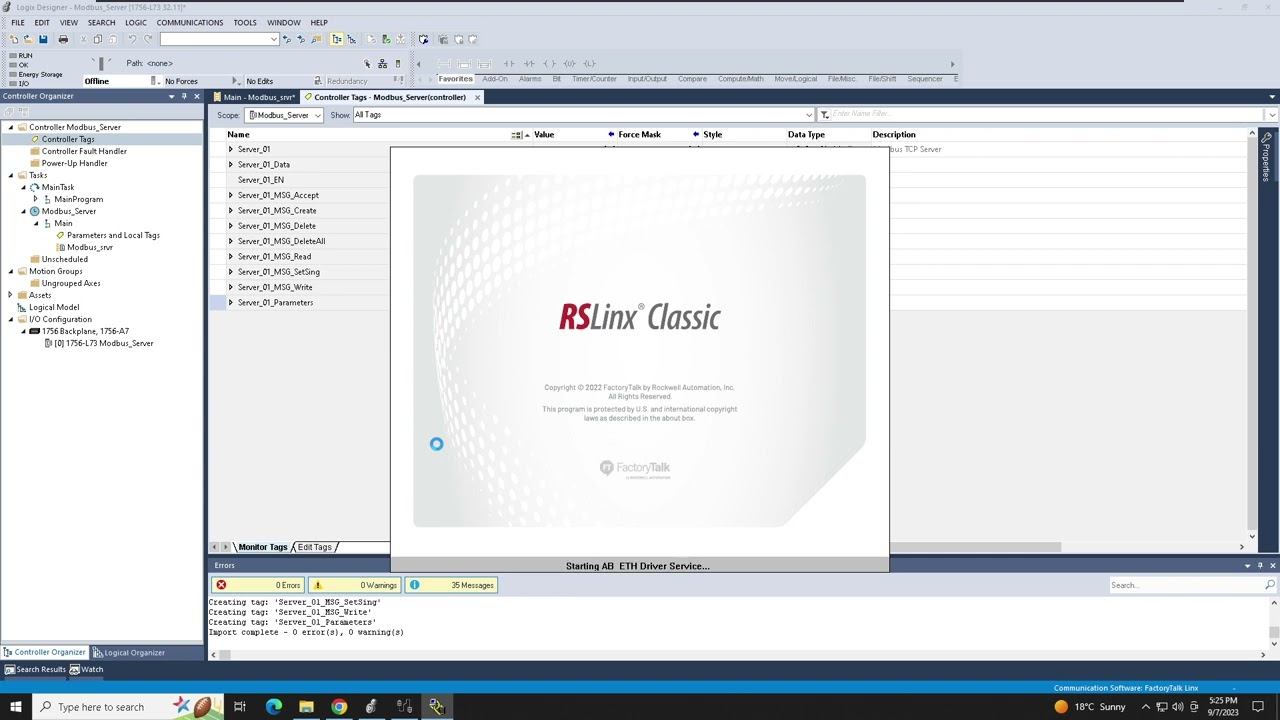Open the Watch tab
The width and height of the screenshot is (1280, 720).
[x=88, y=669]
